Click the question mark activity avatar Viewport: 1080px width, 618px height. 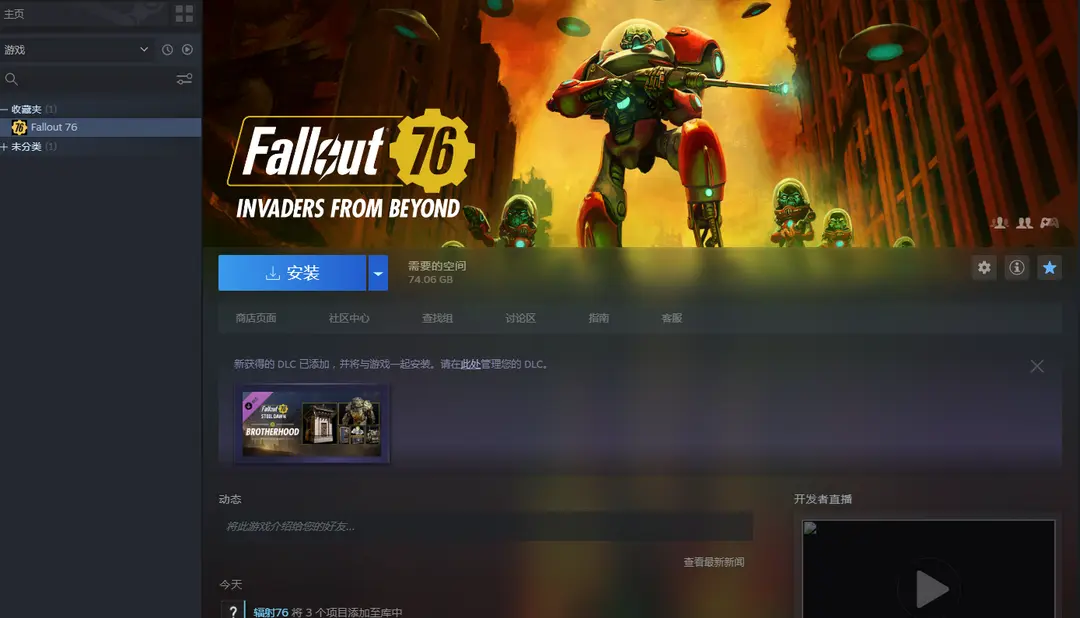pos(233,610)
